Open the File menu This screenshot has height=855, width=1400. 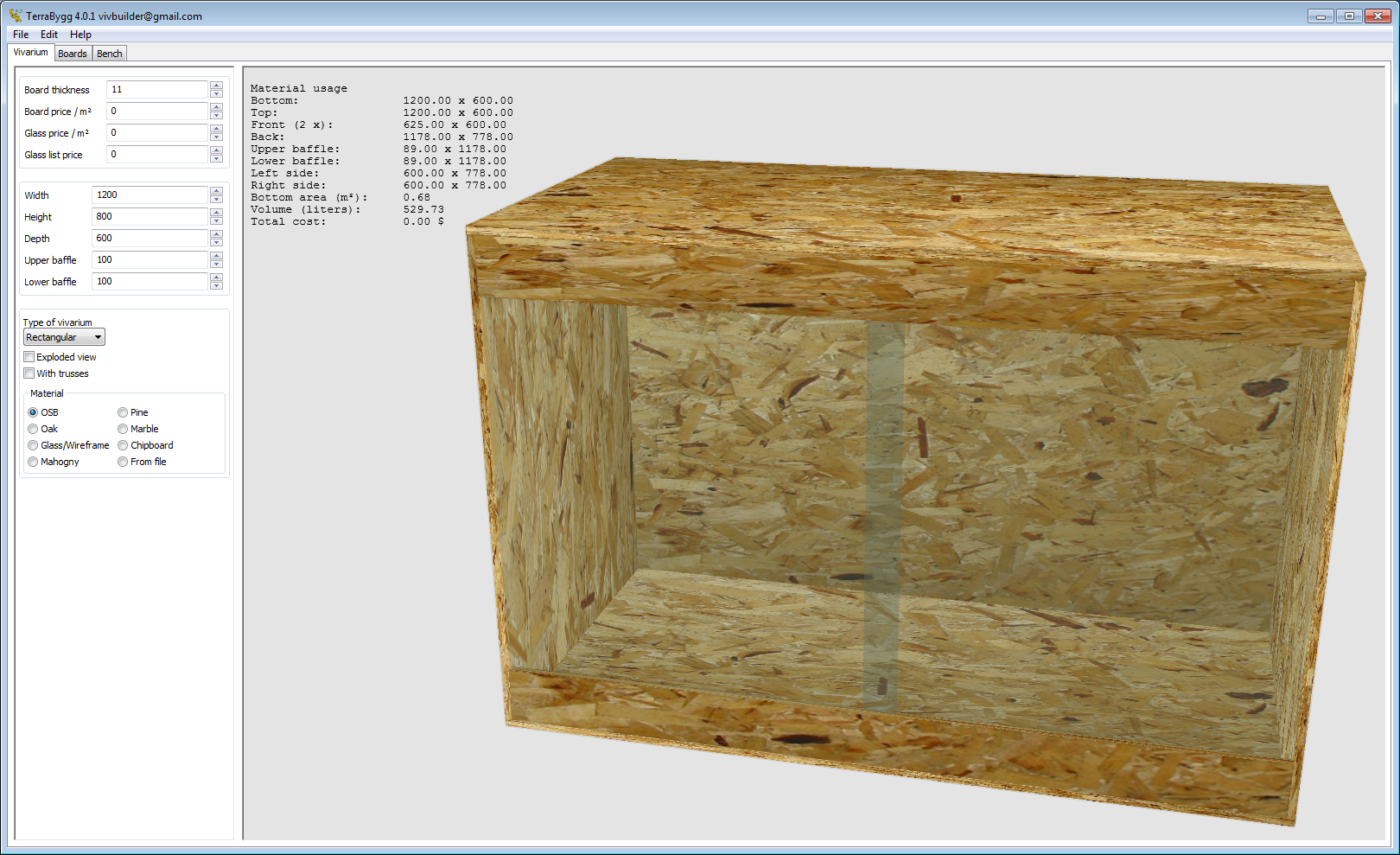[21, 35]
